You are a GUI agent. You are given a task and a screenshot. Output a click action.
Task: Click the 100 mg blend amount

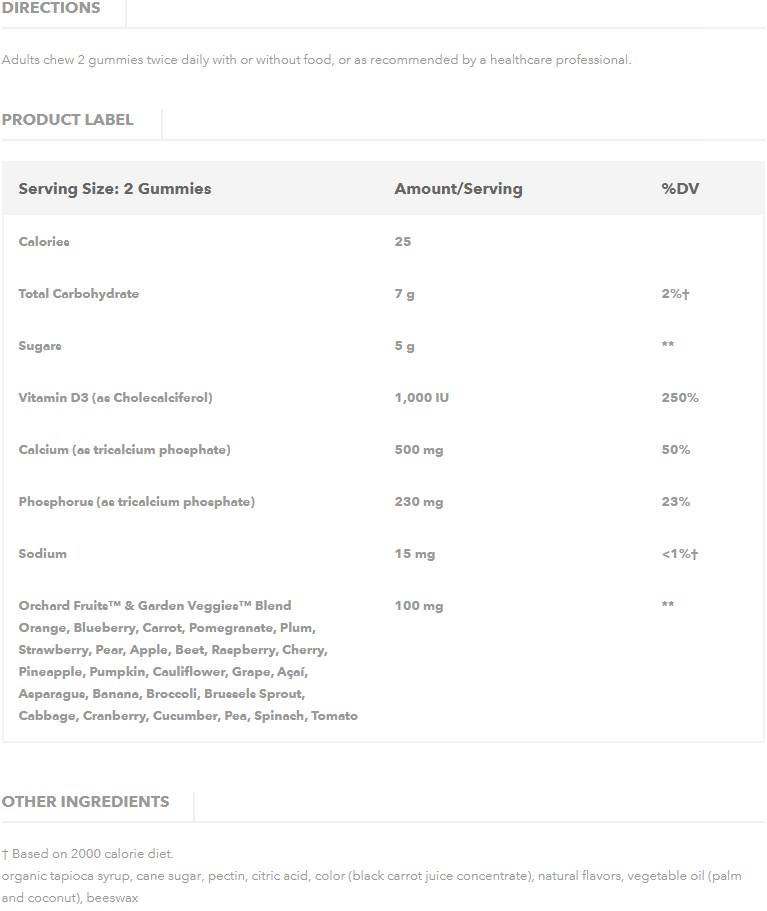(418, 606)
